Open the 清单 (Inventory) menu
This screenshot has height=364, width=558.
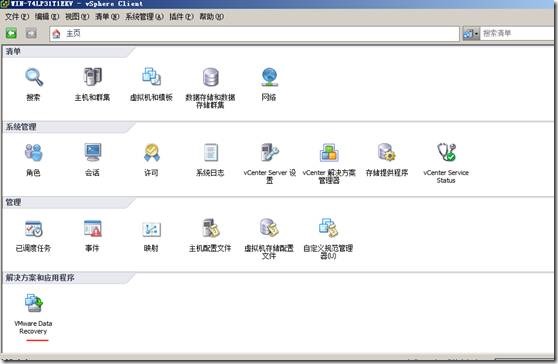(107, 17)
